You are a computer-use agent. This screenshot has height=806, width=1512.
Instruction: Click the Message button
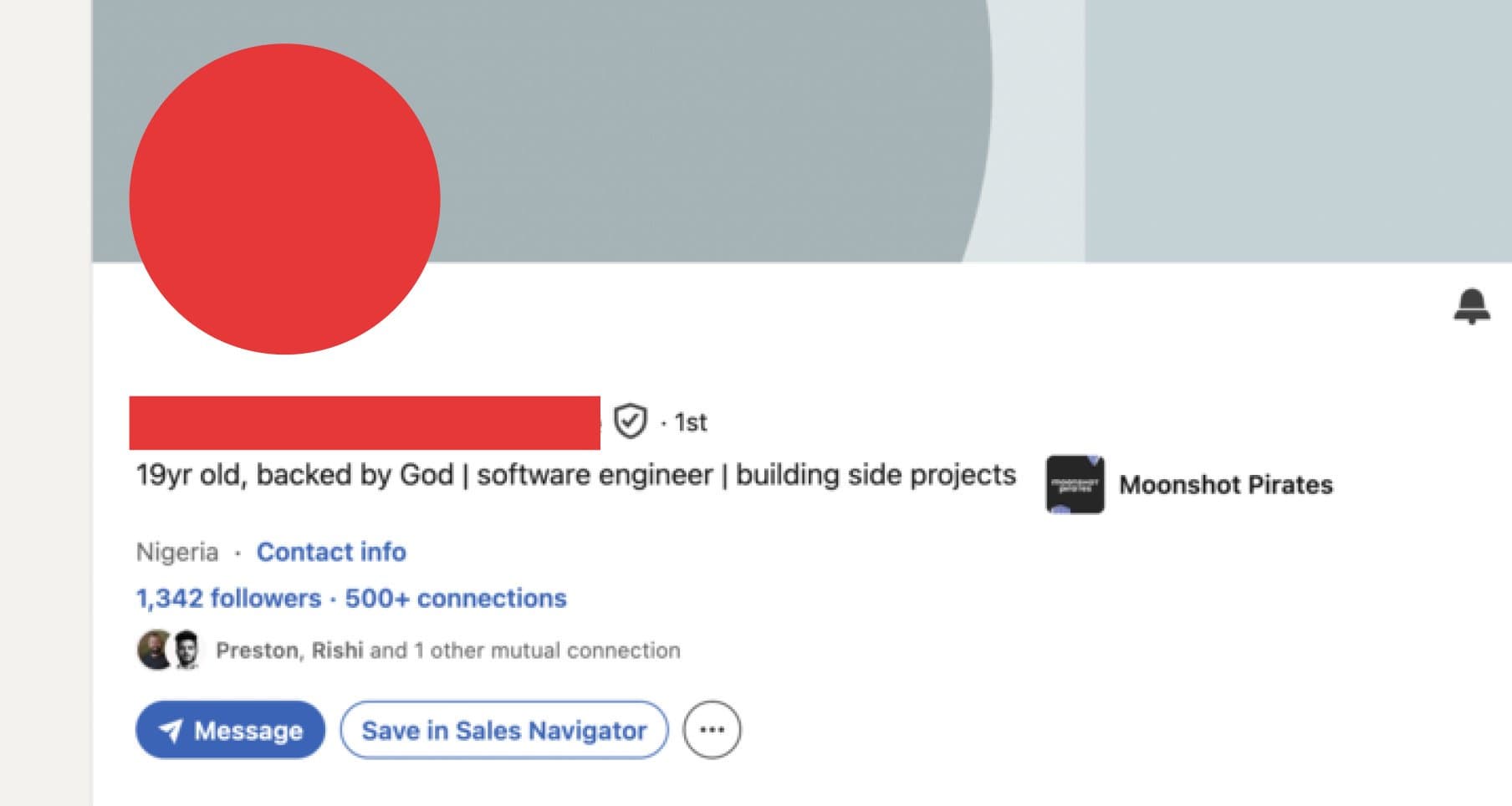coord(230,729)
